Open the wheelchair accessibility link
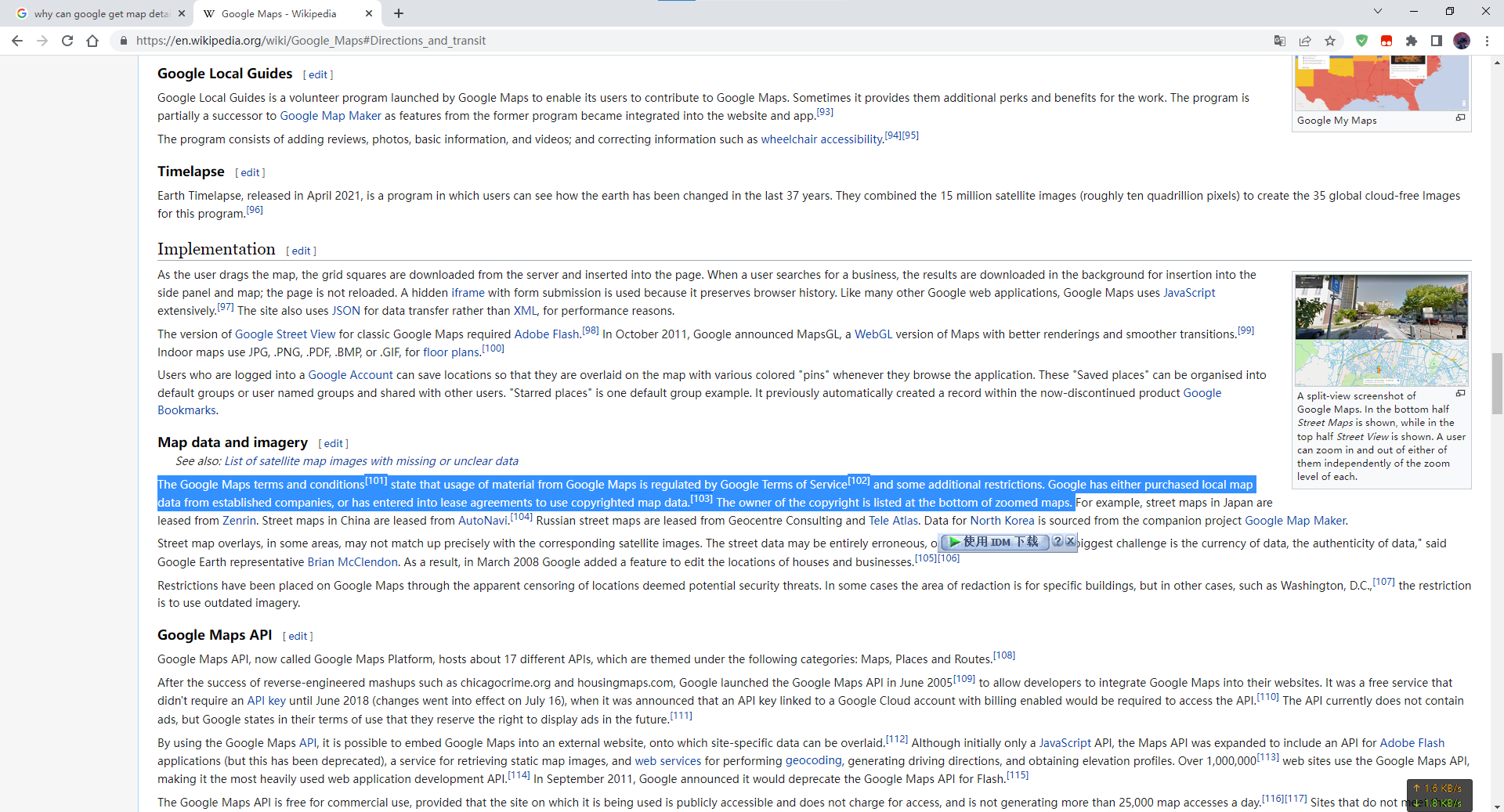This screenshot has width=1504, height=812. [822, 139]
